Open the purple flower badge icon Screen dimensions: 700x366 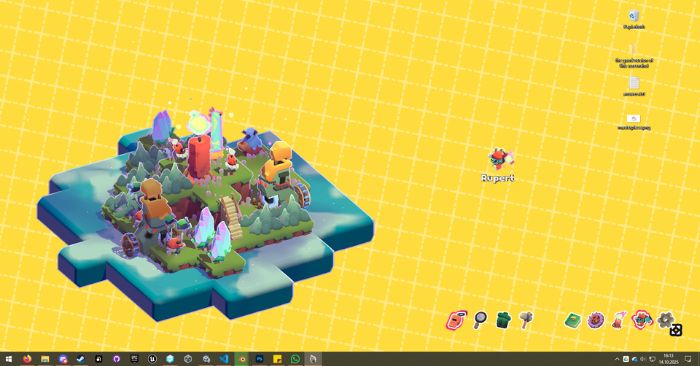pos(596,320)
